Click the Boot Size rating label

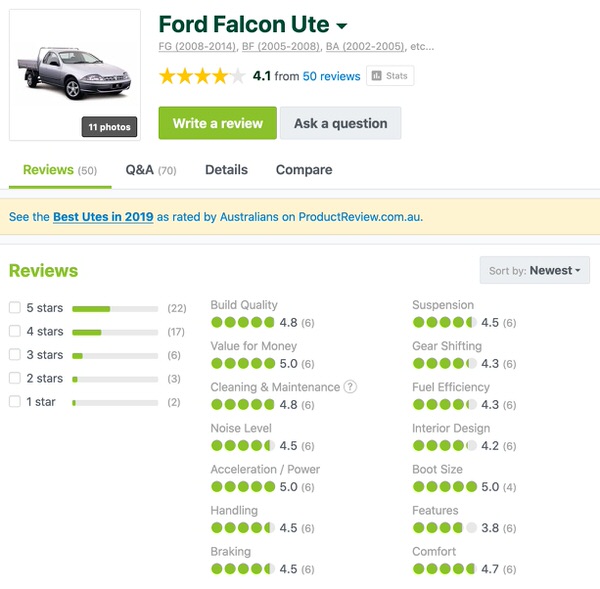click(x=437, y=469)
